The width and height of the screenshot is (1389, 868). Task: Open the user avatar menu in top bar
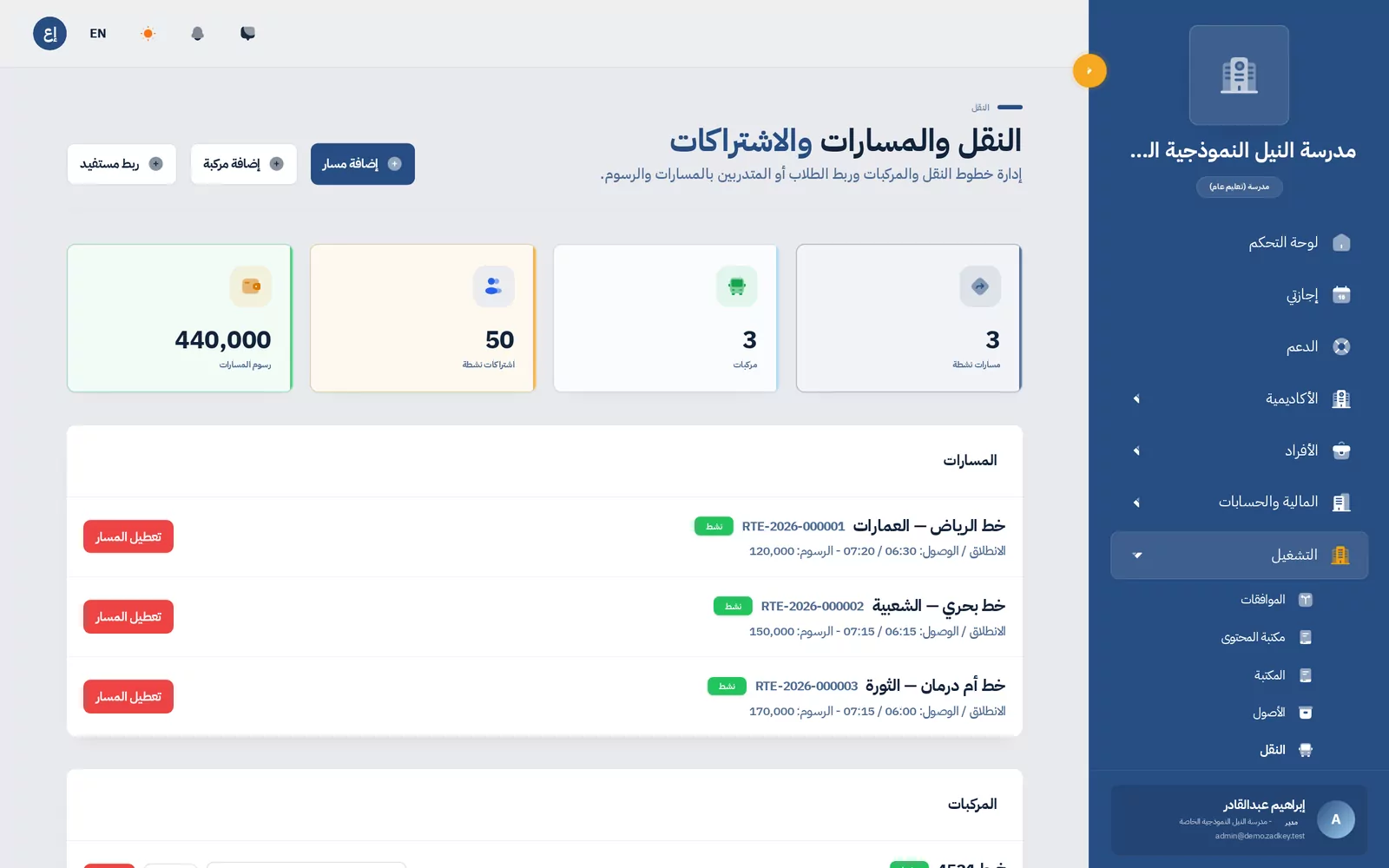(49, 33)
